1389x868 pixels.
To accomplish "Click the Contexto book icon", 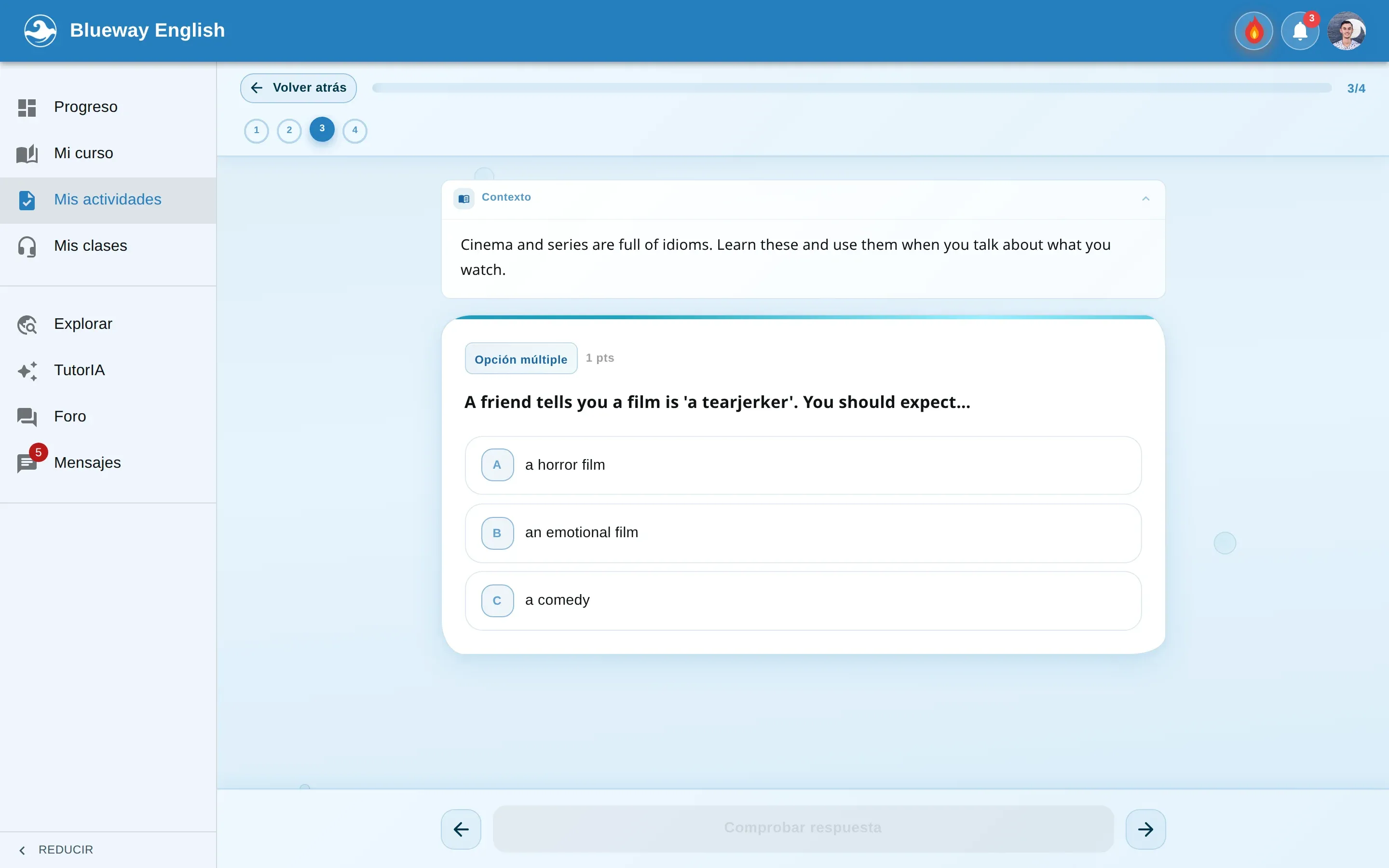I will pyautogui.click(x=464, y=199).
